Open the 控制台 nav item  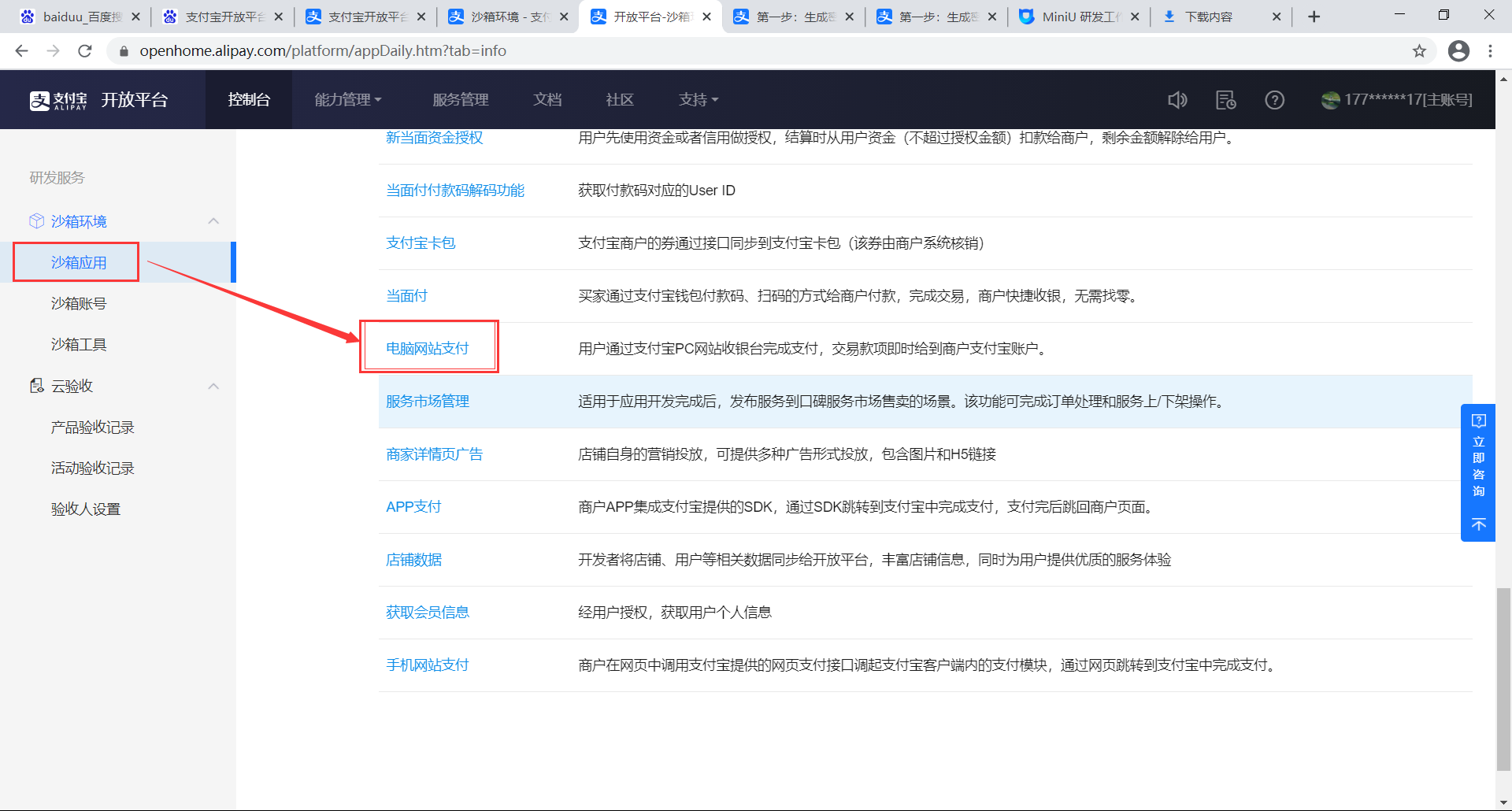coord(249,100)
